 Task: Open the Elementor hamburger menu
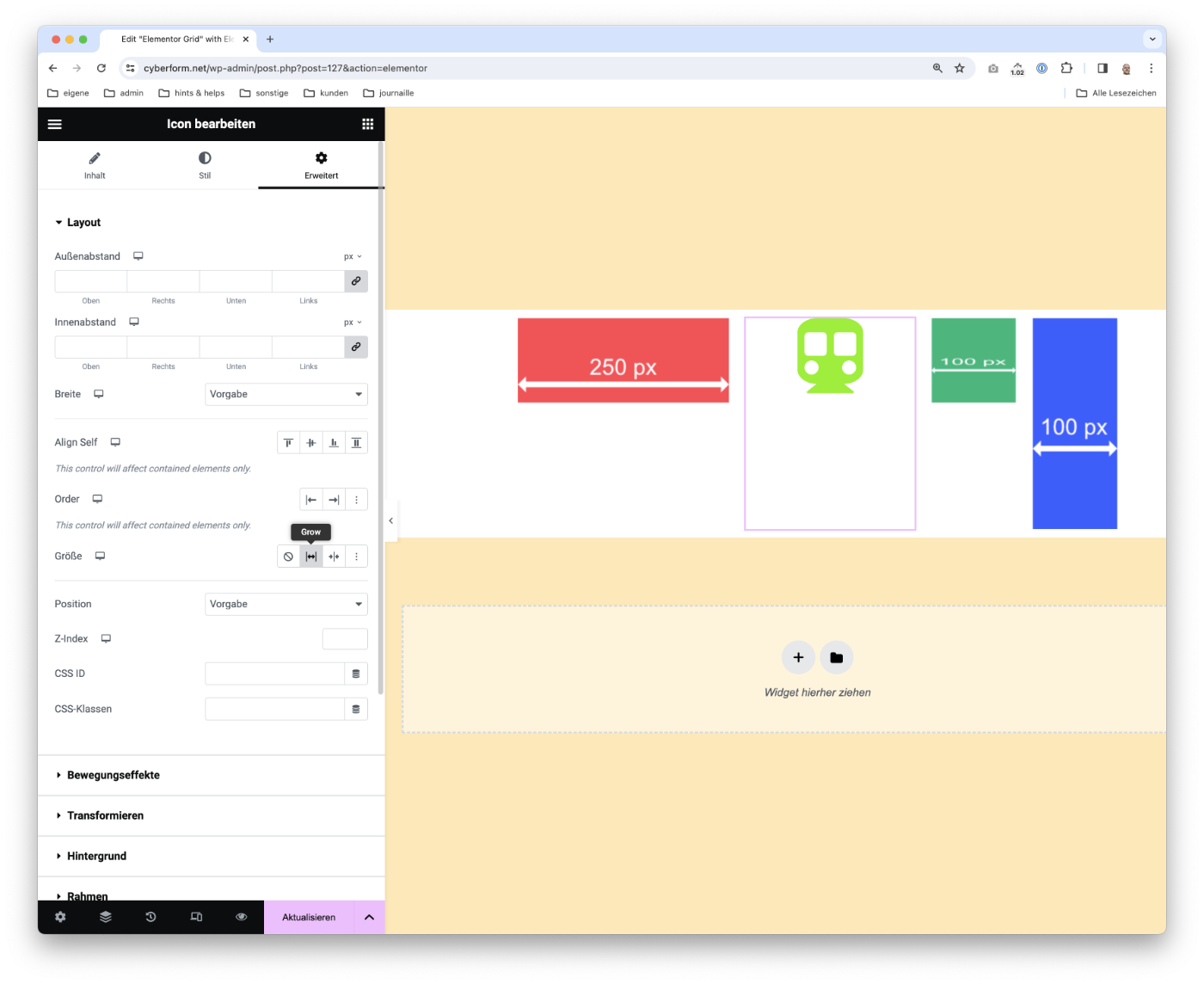tap(55, 124)
